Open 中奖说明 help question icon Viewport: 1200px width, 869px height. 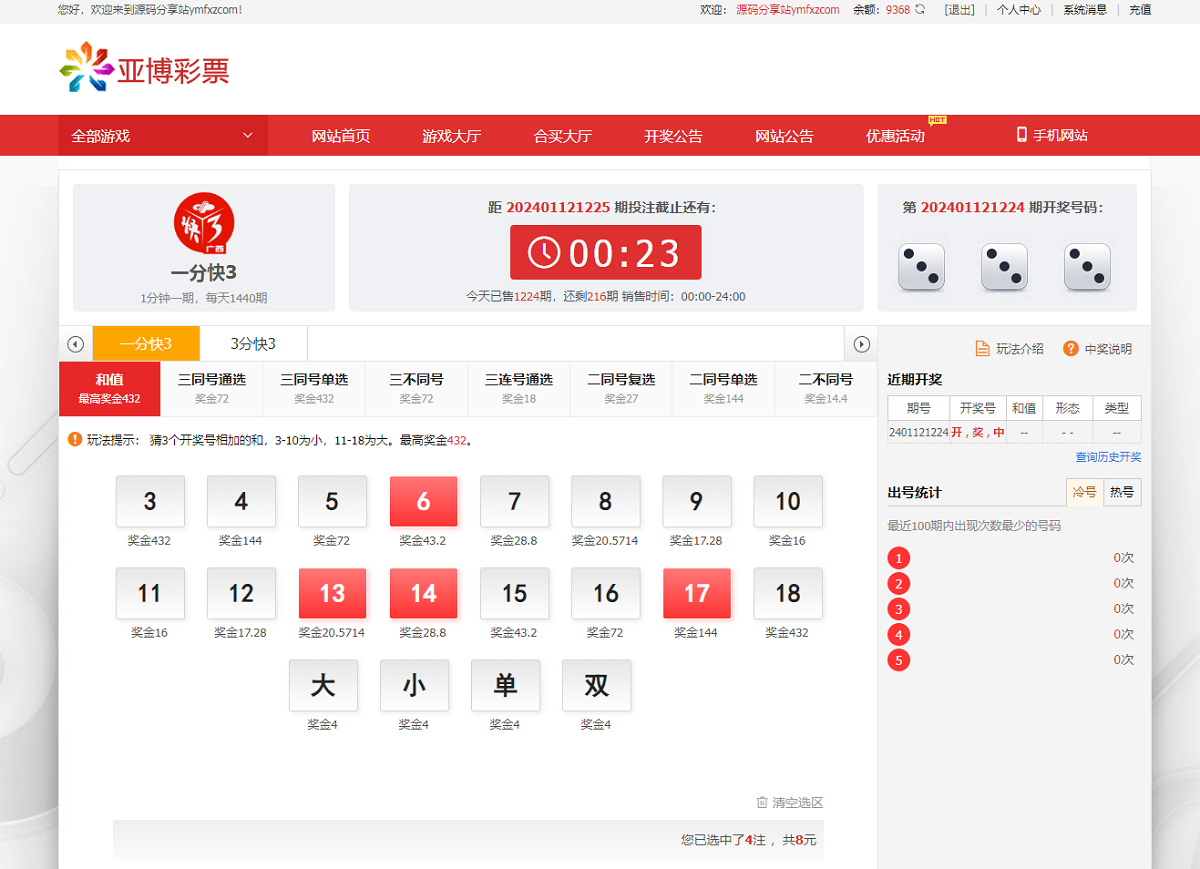coord(1070,349)
